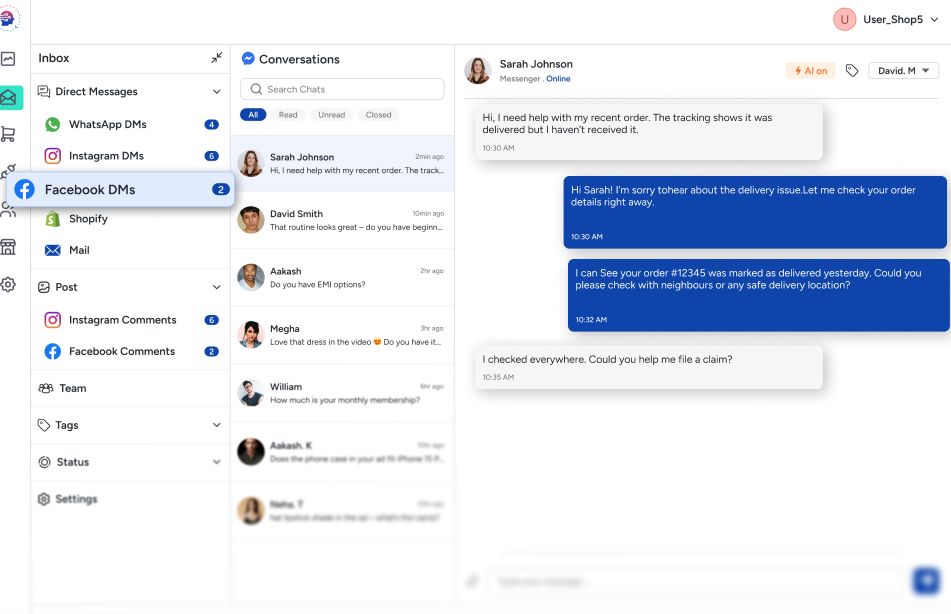Collapse the Inbox panel with arrows icon

pos(217,58)
